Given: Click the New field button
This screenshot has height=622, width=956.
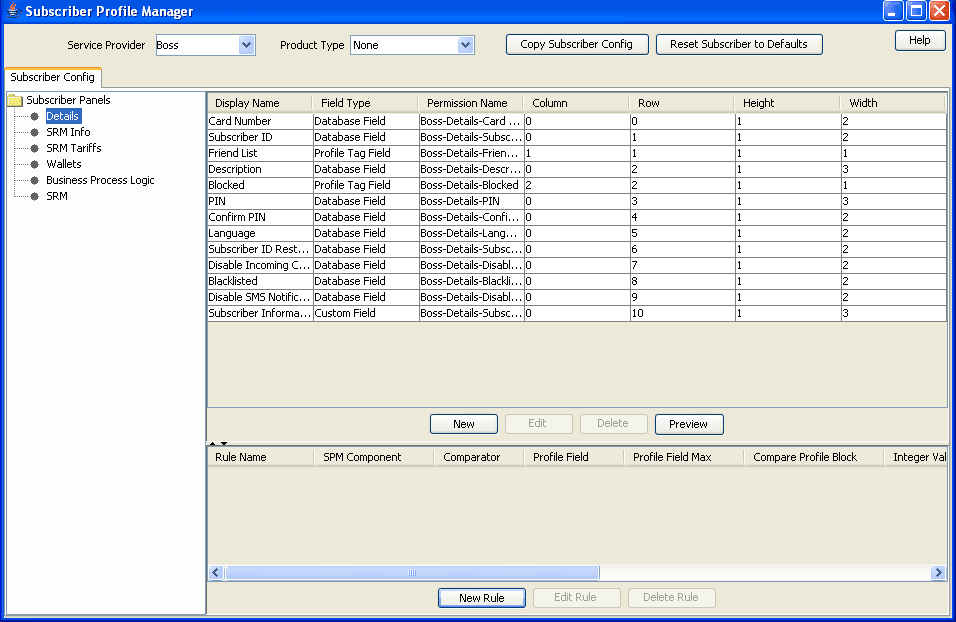Looking at the screenshot, I should 464,424.
